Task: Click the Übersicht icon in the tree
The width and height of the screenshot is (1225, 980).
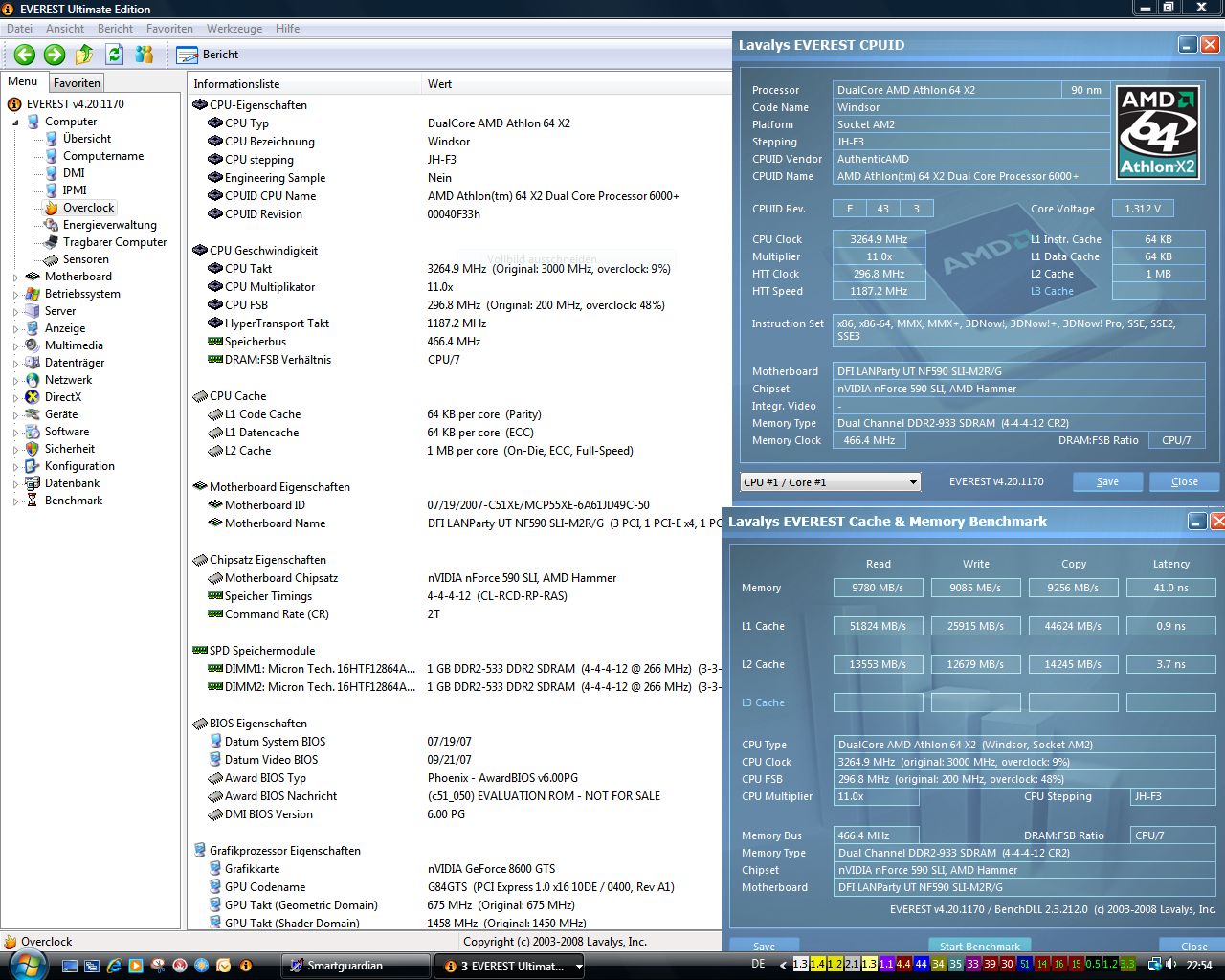Action: (x=51, y=139)
